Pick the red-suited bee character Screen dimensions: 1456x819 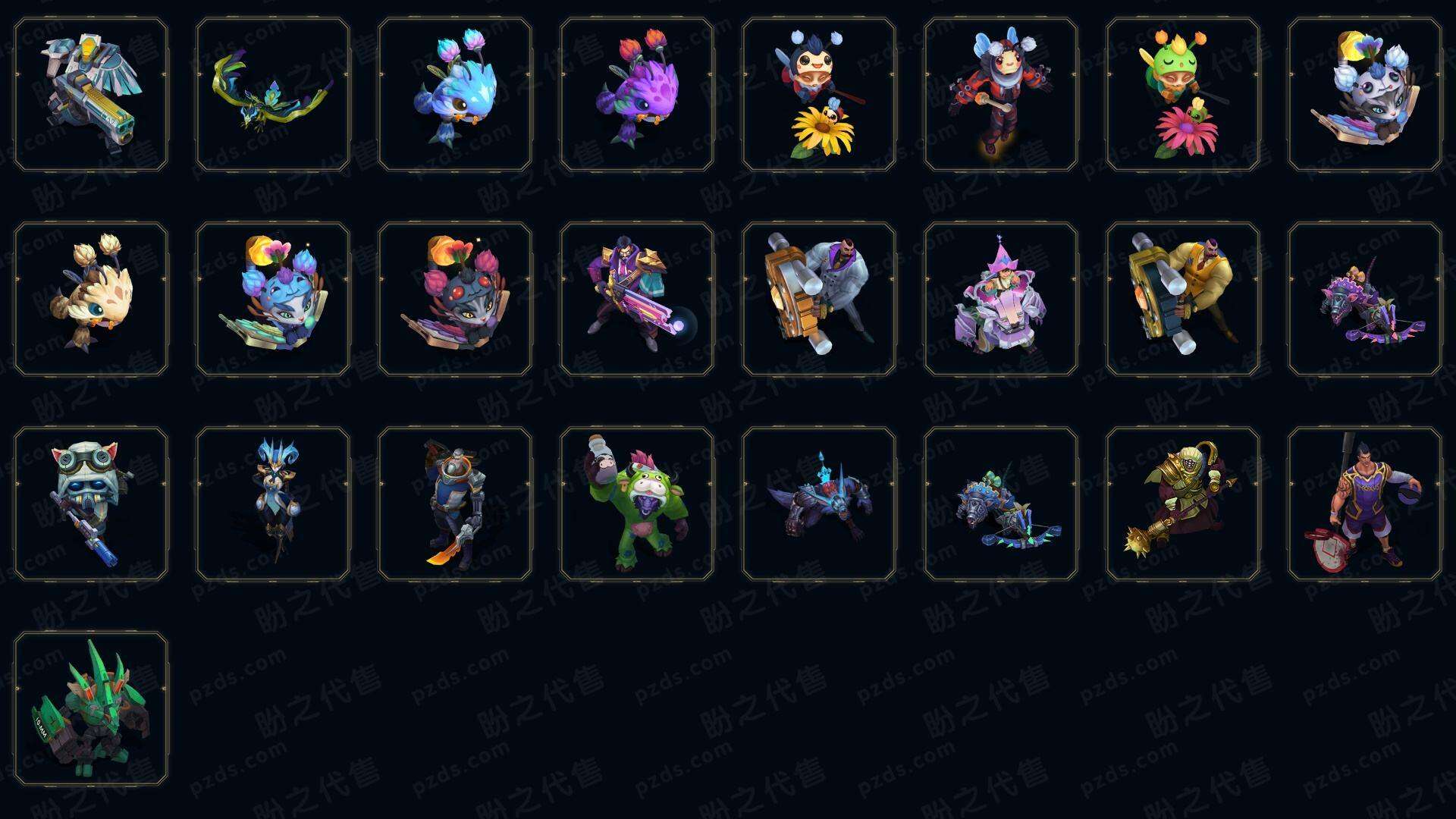1001,95
